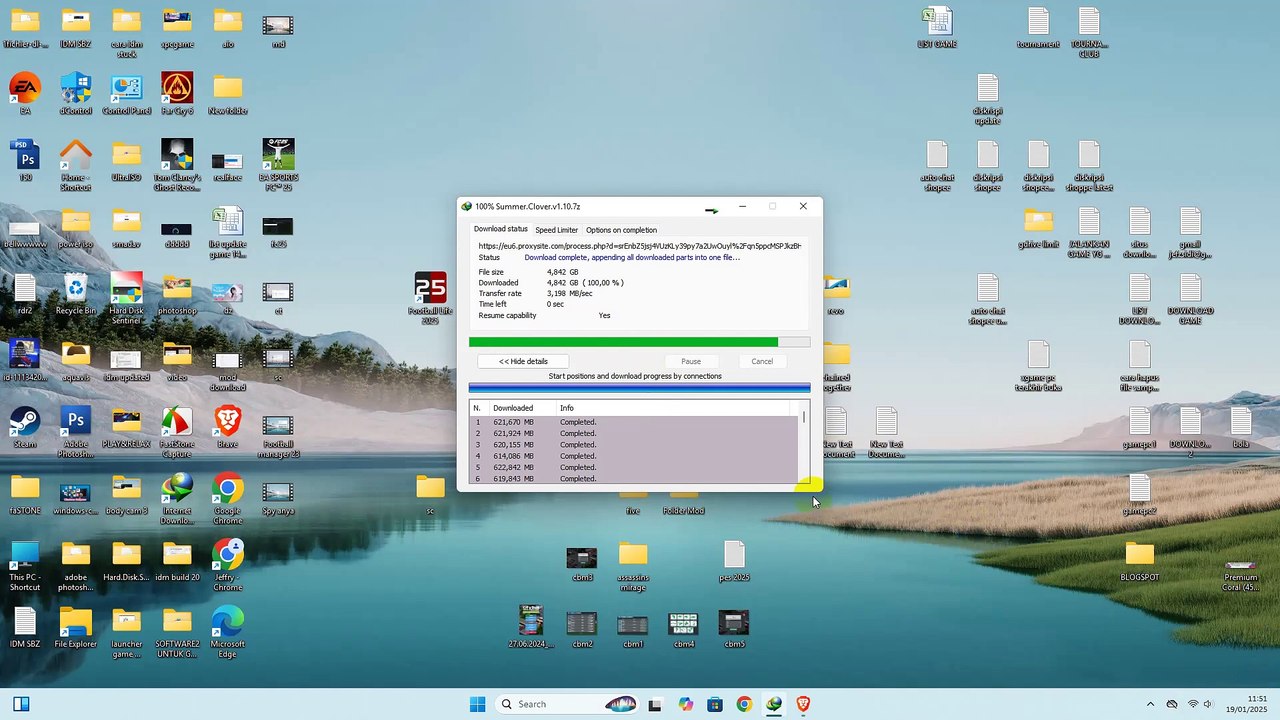This screenshot has height=720, width=1280.
Task: Show hidden system tray icons
Action: coord(1150,704)
